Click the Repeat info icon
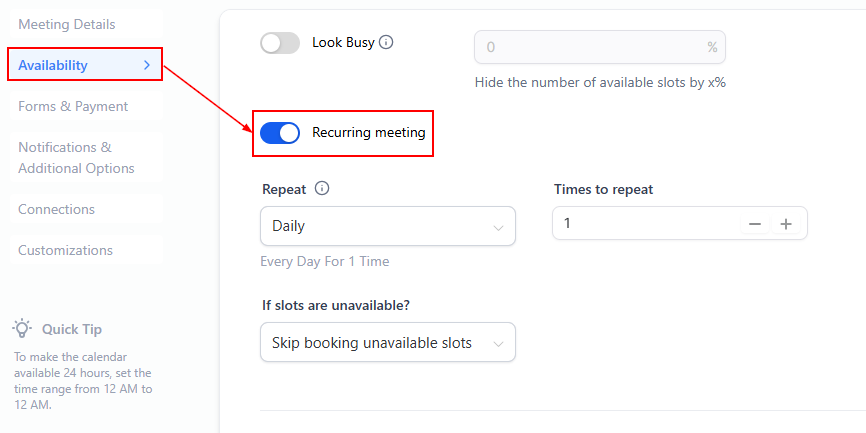The image size is (866, 433). [x=322, y=189]
